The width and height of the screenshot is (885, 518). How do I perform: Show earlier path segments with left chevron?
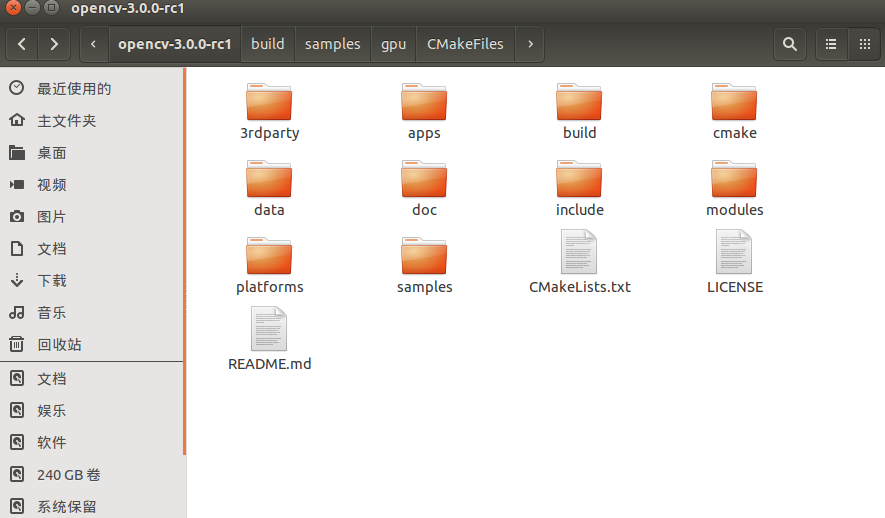94,44
